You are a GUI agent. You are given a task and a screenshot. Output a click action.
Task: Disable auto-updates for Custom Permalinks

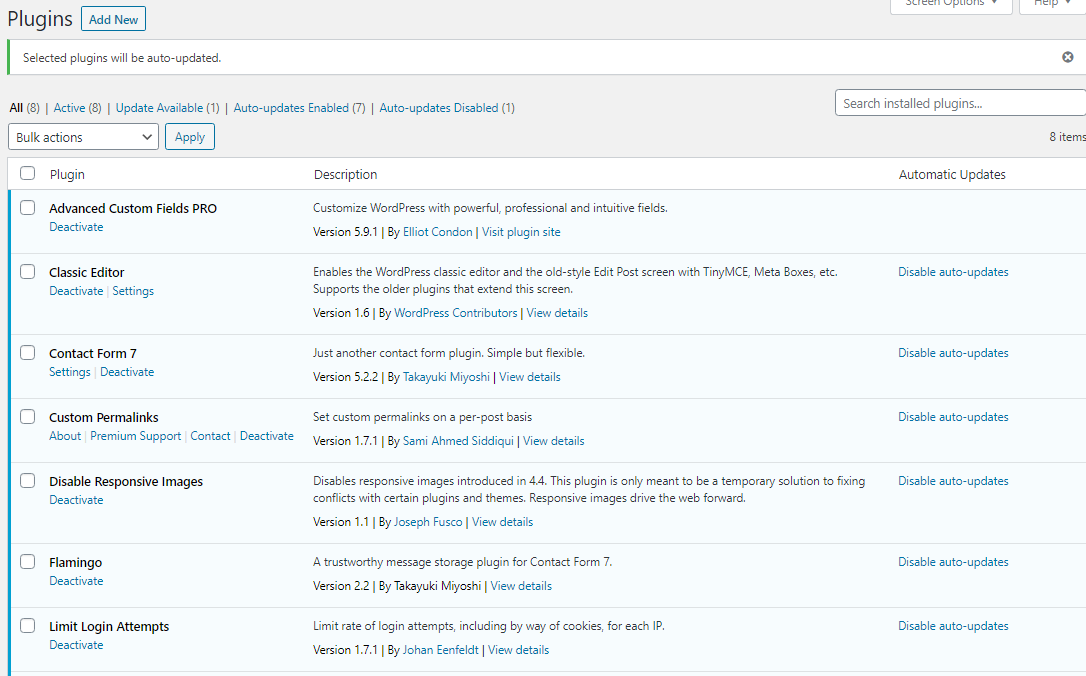pyautogui.click(x=953, y=417)
